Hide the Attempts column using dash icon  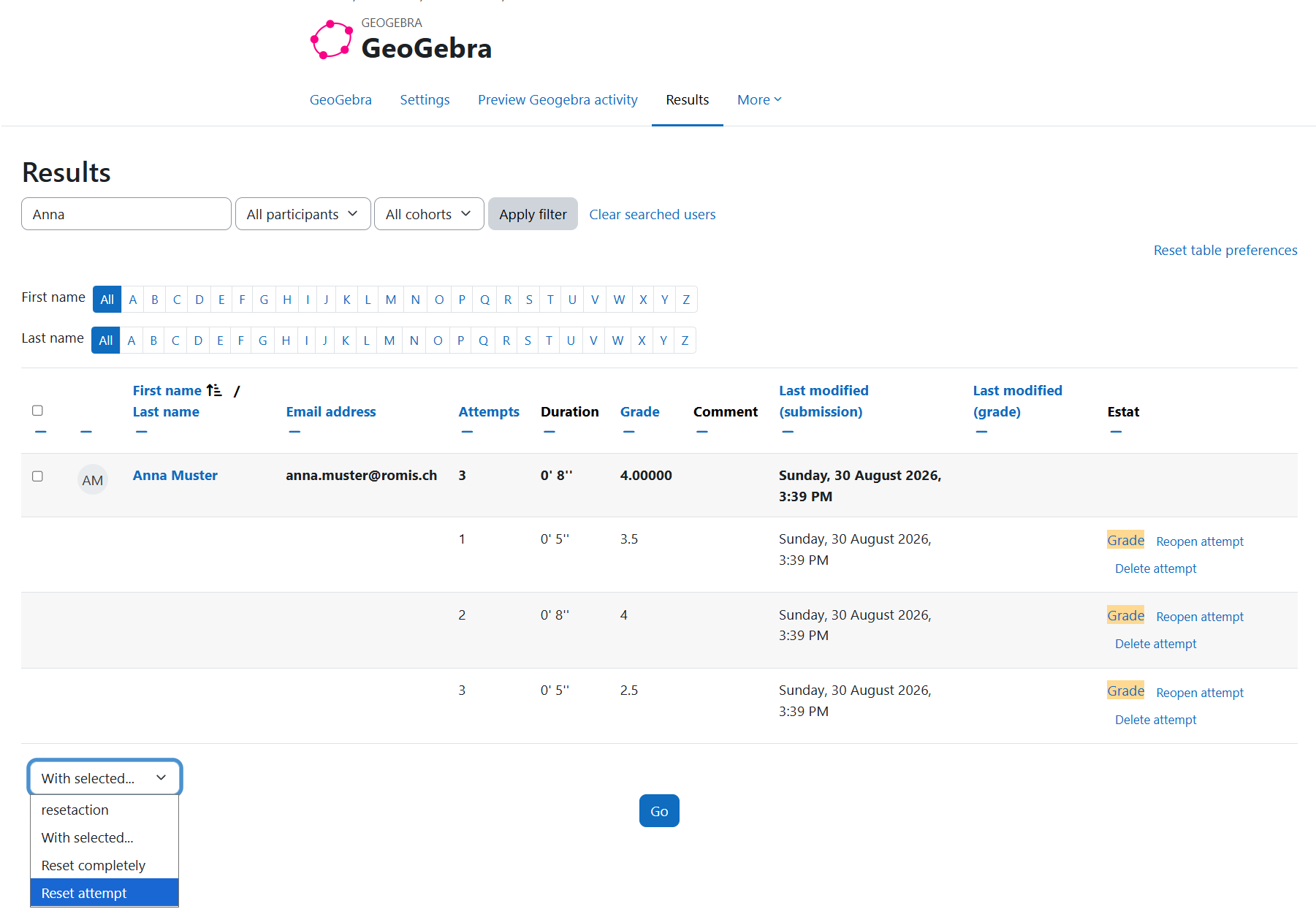467,432
